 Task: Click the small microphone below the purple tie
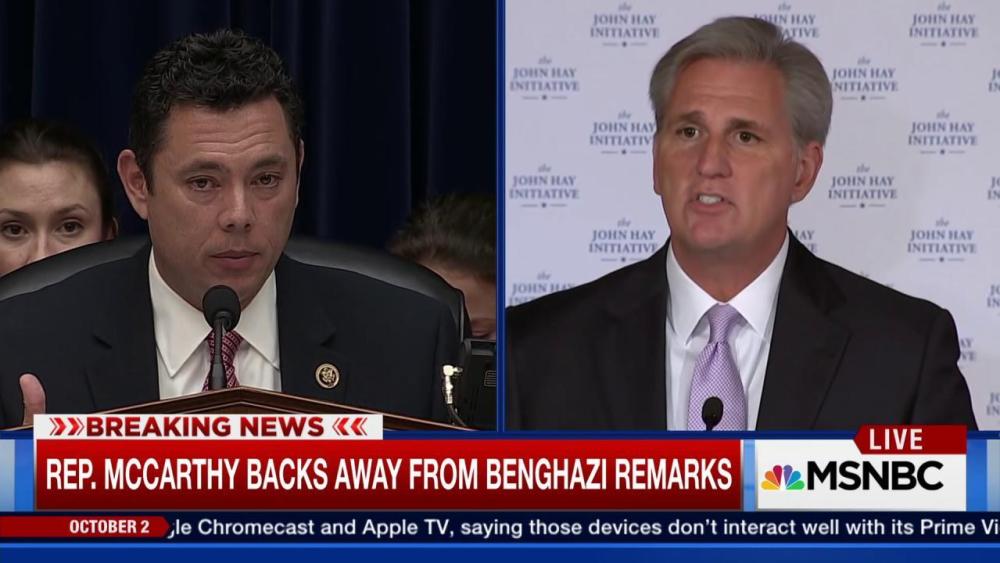712,414
